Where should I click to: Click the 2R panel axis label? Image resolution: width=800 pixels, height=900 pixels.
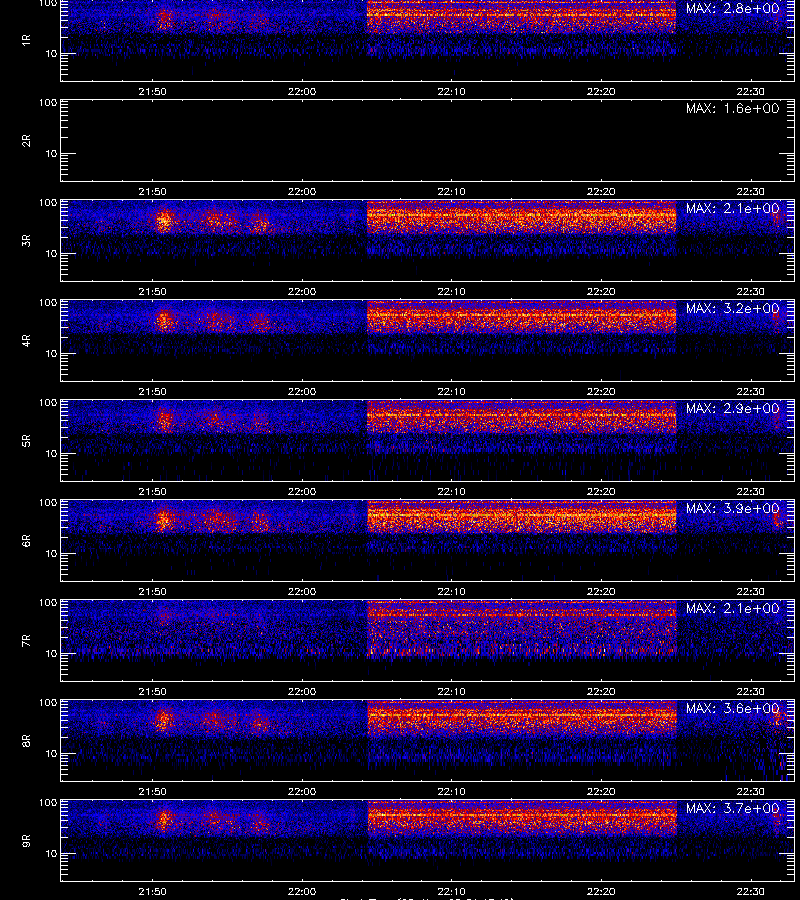click(x=26, y=141)
